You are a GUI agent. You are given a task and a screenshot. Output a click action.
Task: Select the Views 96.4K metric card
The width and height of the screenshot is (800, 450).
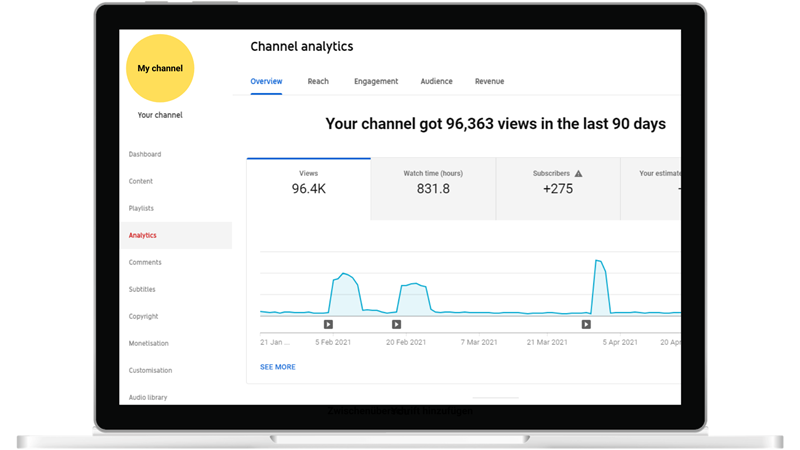309,189
